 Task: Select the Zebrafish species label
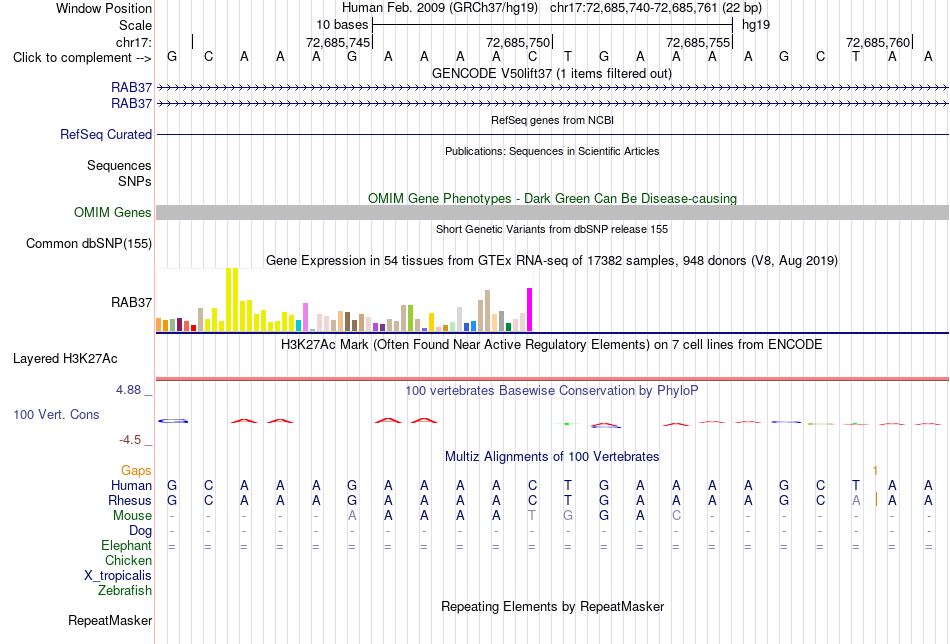pos(125,591)
